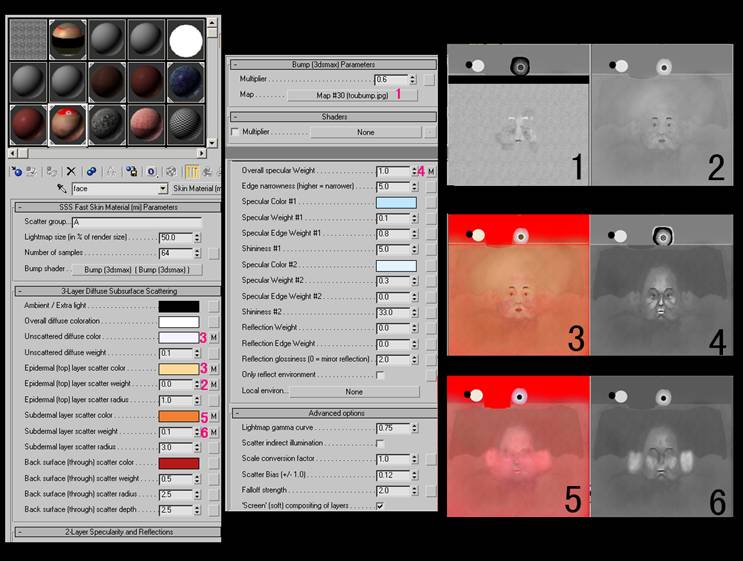This screenshot has height=561, width=743.
Task: Enable Scatter indirect illumination checkbox
Action: pyautogui.click(x=379, y=442)
